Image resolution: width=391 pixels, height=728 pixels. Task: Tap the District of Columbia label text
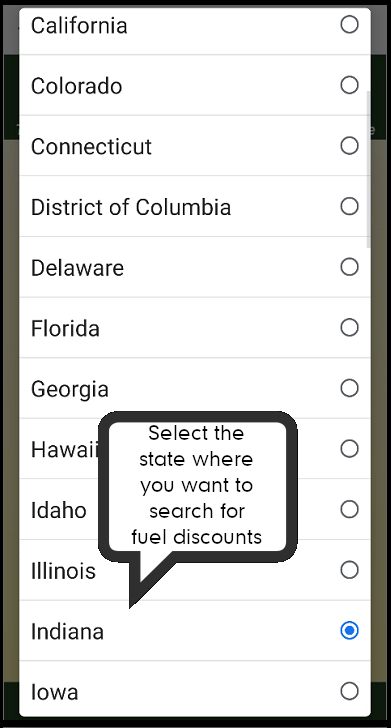point(131,208)
